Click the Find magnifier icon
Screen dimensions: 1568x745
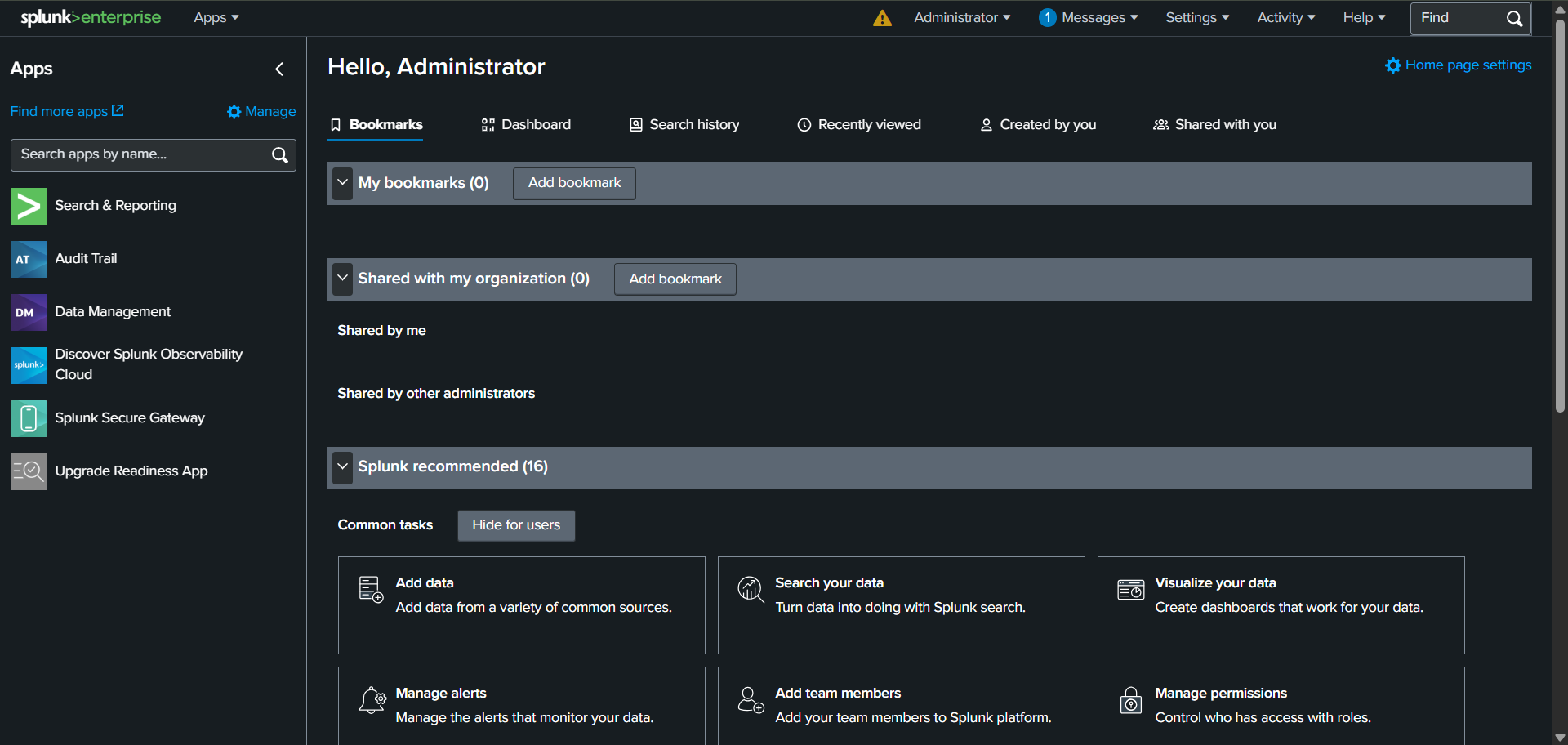click(1514, 18)
